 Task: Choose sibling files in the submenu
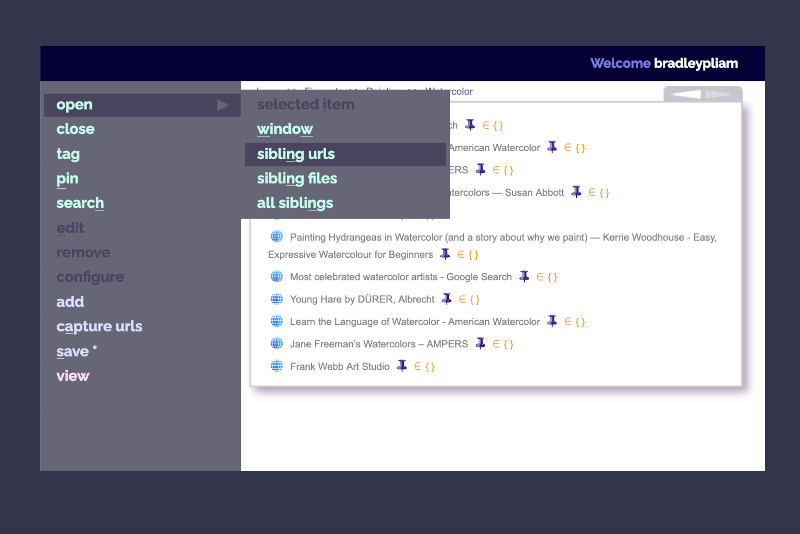[x=297, y=179]
